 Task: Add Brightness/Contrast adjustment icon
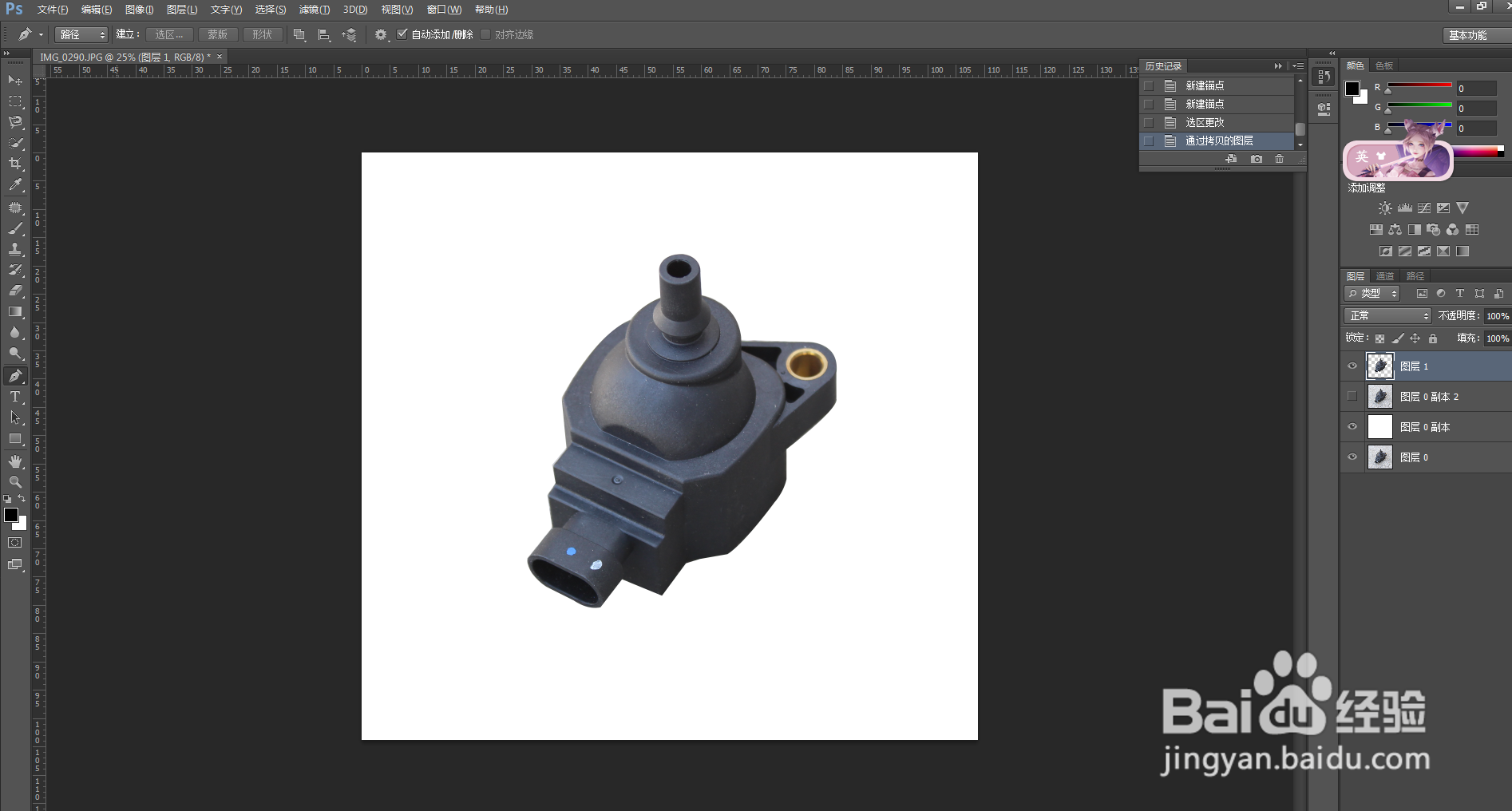click(1385, 208)
